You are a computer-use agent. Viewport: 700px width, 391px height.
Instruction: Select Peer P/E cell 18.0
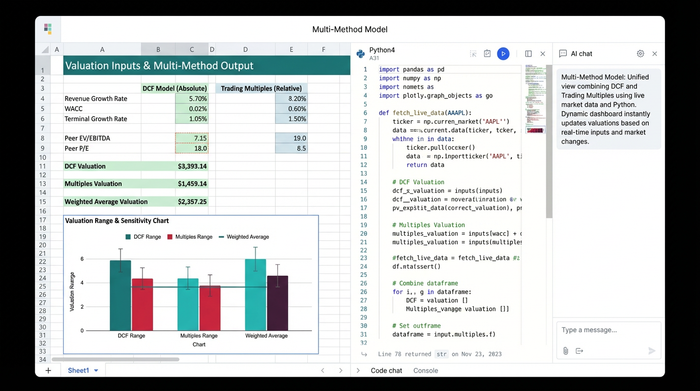click(x=192, y=148)
